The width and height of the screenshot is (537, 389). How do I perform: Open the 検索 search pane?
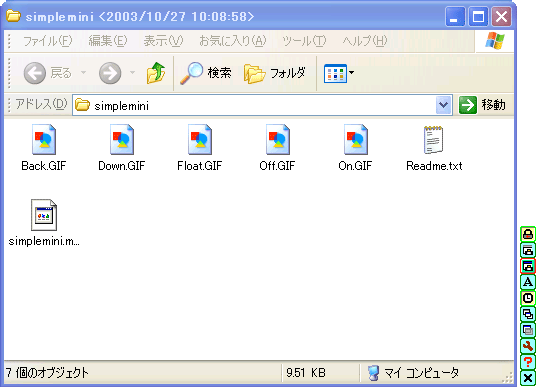click(x=205, y=73)
